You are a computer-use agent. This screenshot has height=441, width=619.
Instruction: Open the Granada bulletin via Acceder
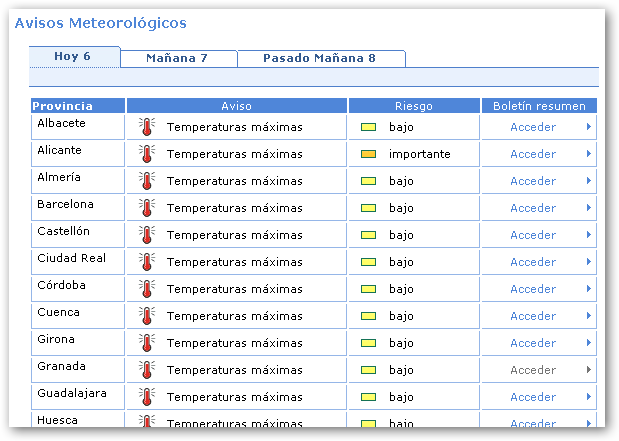pos(533,370)
